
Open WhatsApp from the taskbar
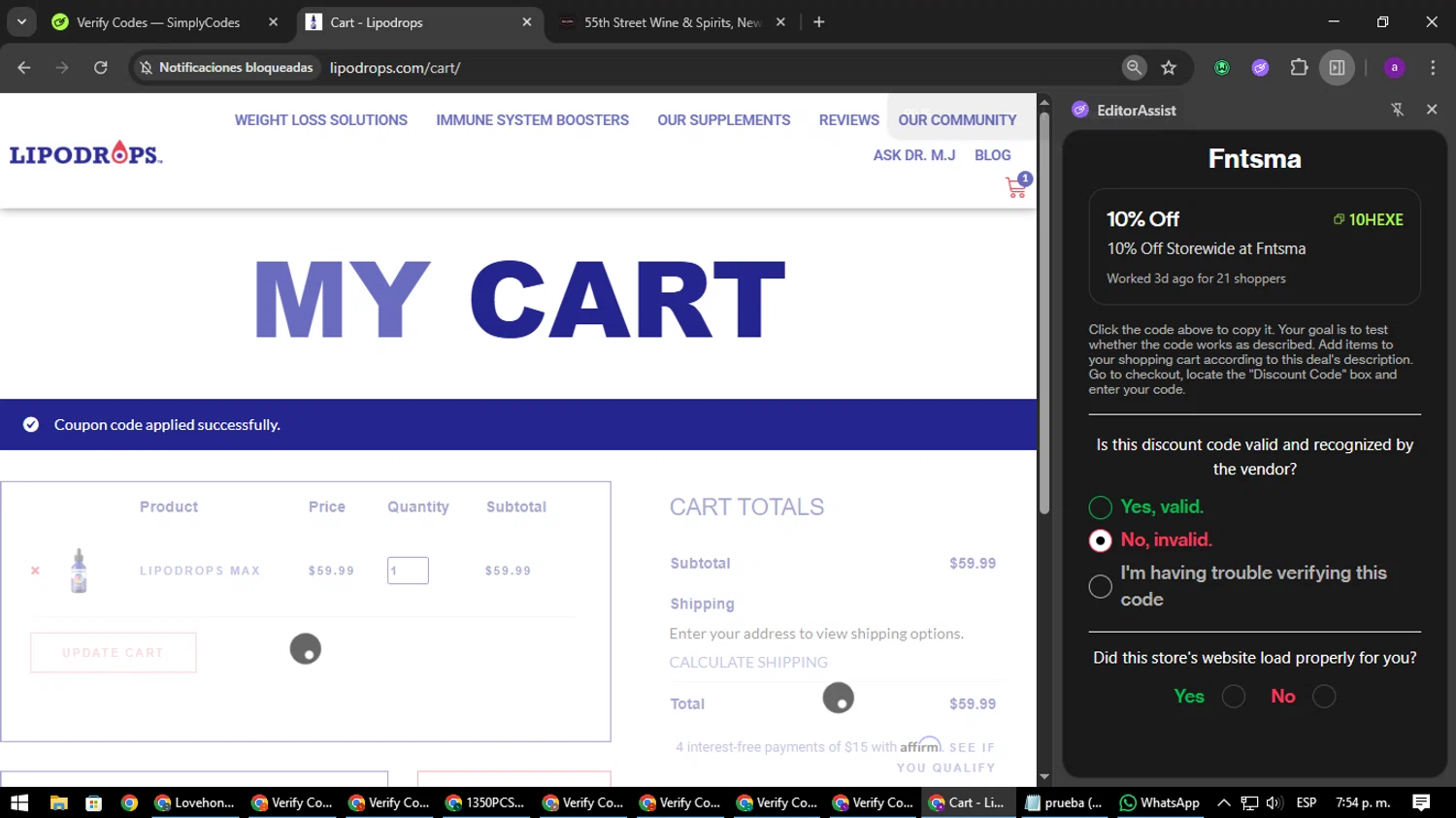1160,802
